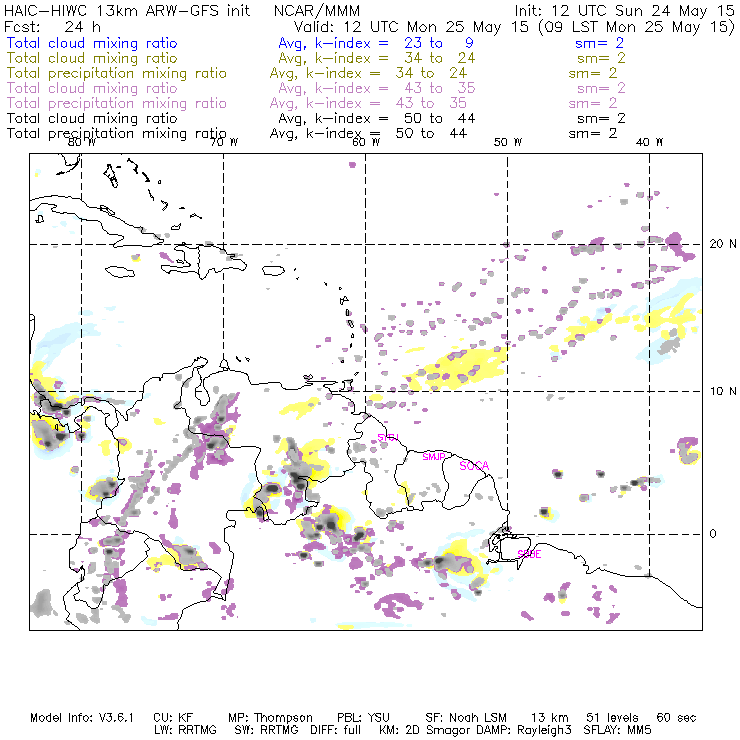Viewport: 740px width, 740px height.
Task: Click olive 'Total cloud mixing ratio' legend entry
Action: pyautogui.click(x=92, y=58)
